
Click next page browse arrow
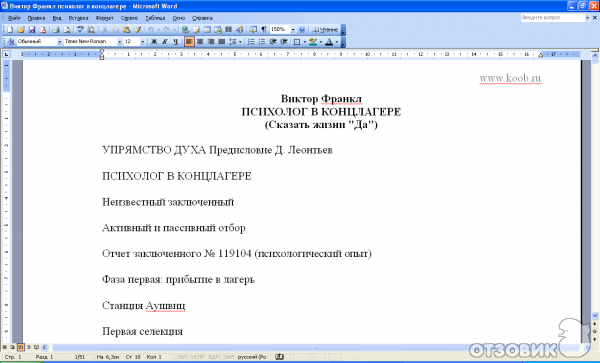[595, 339]
